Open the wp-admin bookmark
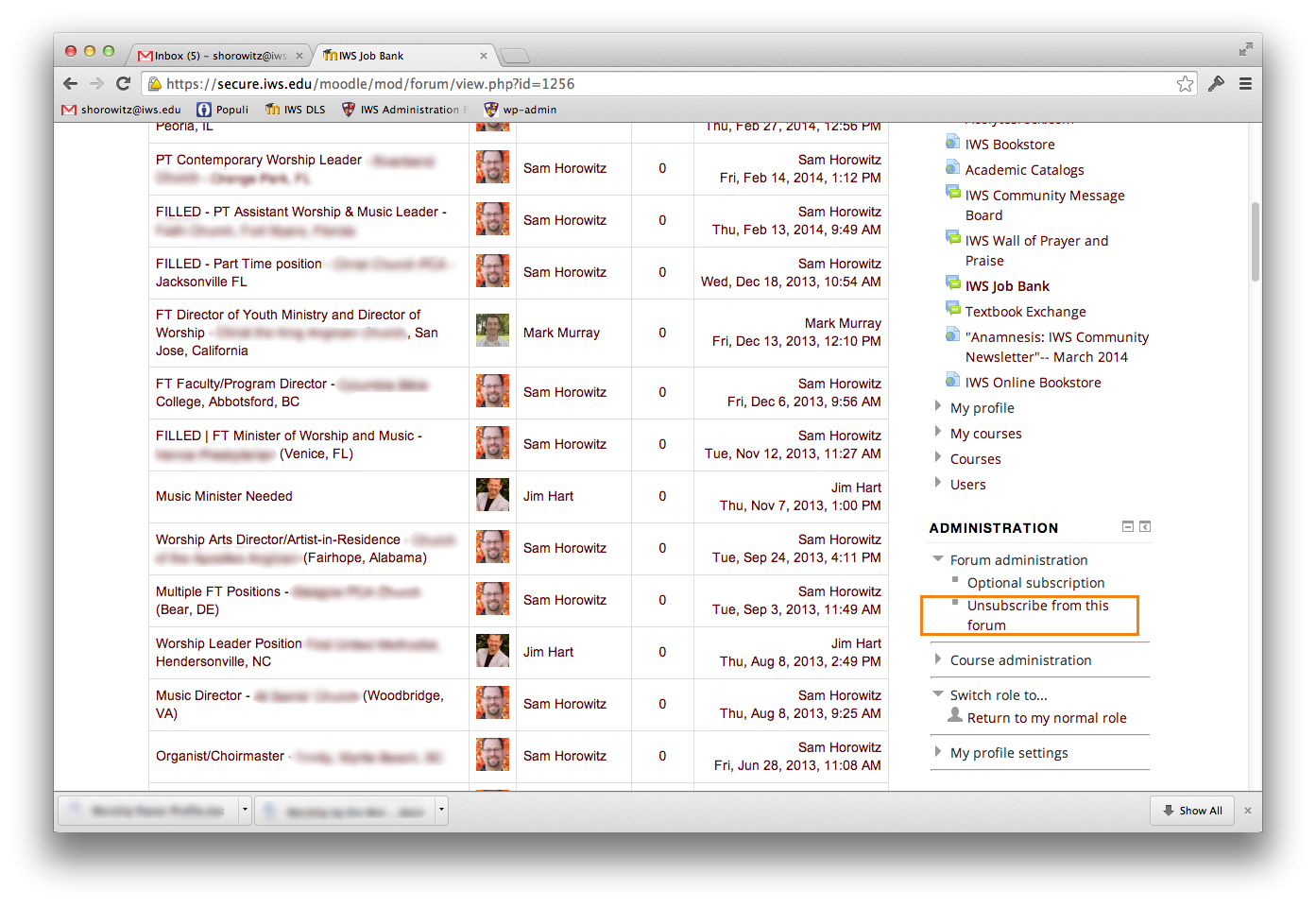The width and height of the screenshot is (1316, 907). coord(520,110)
